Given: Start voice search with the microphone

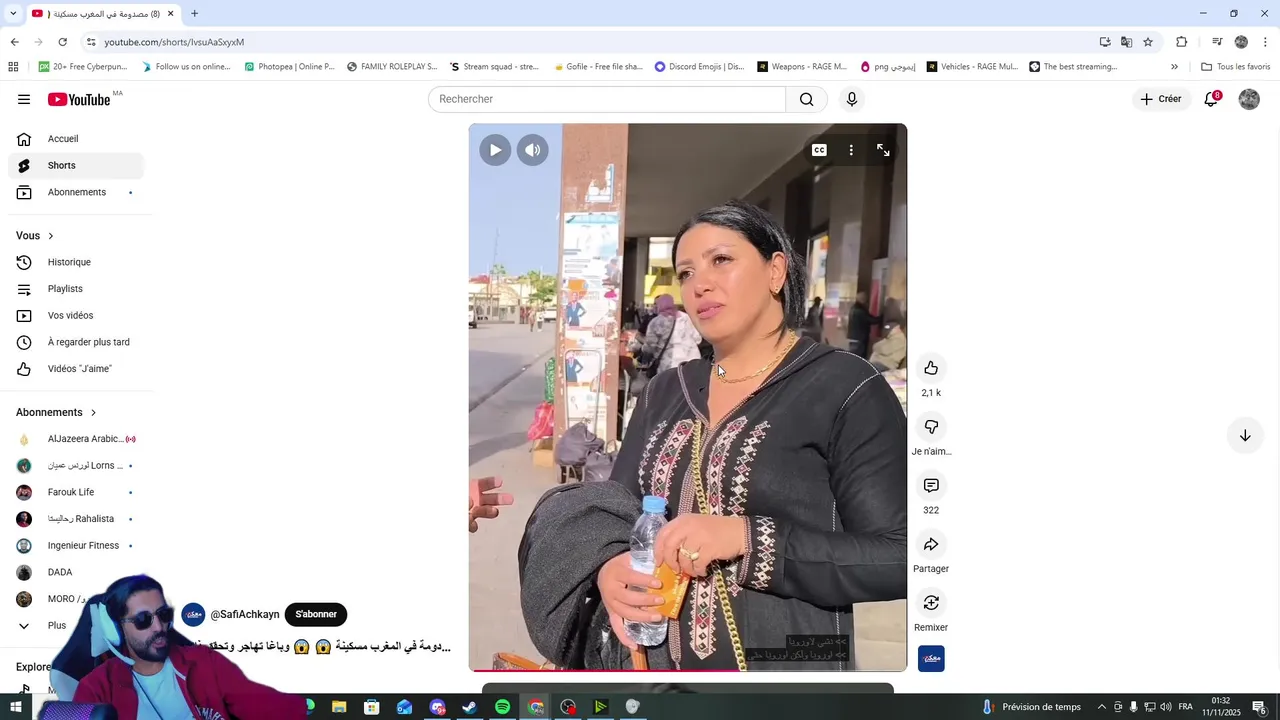Looking at the screenshot, I should [x=851, y=99].
